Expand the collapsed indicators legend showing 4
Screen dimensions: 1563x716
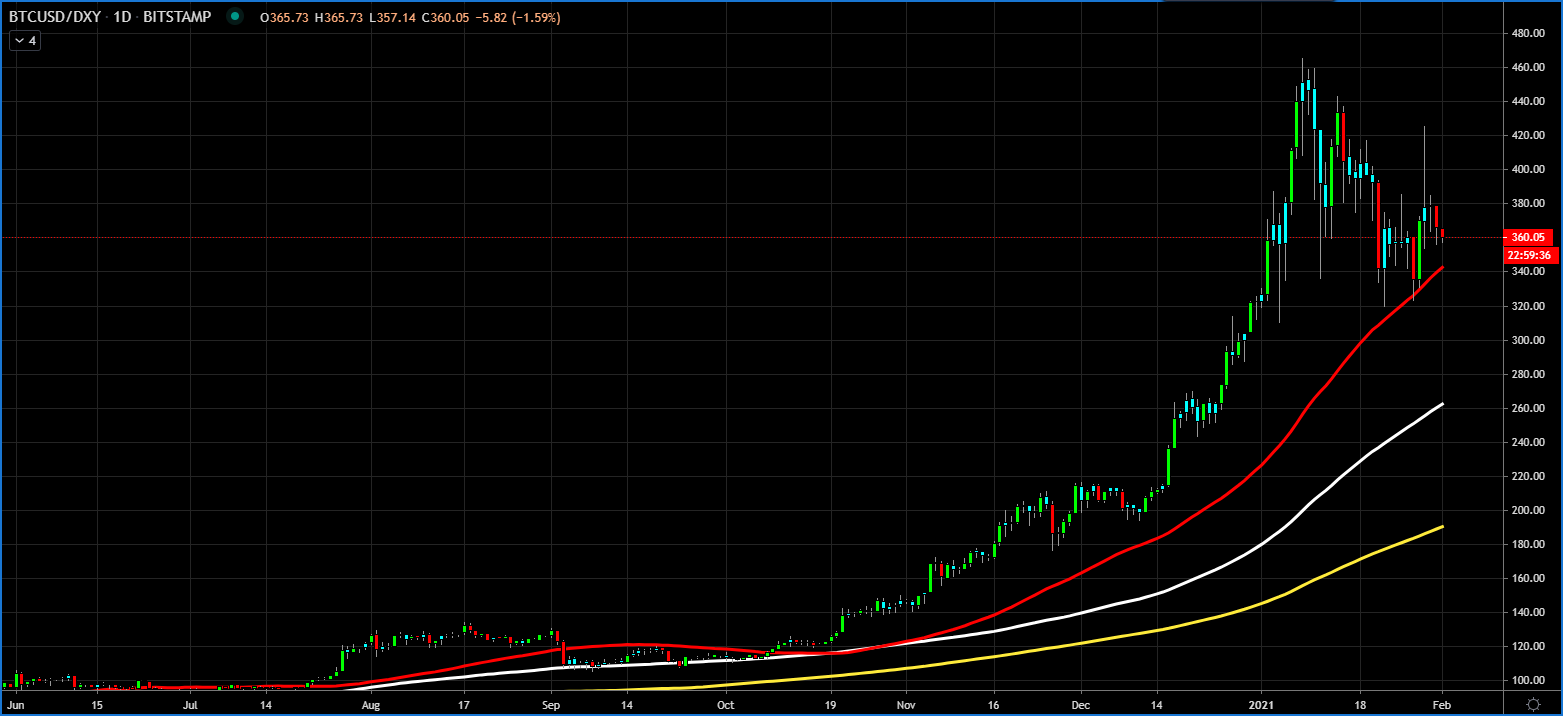click(x=24, y=41)
